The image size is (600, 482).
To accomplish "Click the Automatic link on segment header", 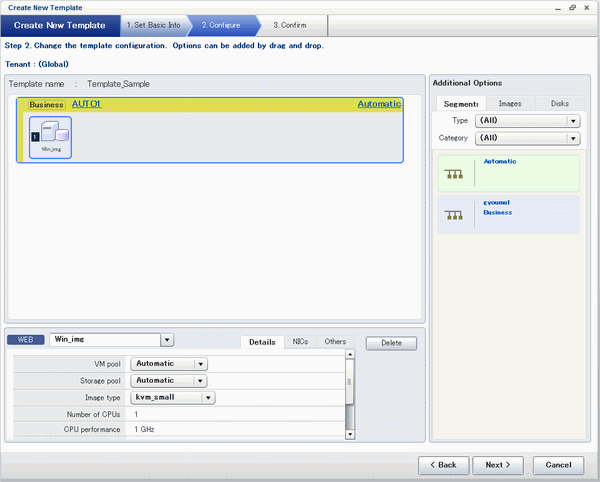I will click(x=378, y=104).
